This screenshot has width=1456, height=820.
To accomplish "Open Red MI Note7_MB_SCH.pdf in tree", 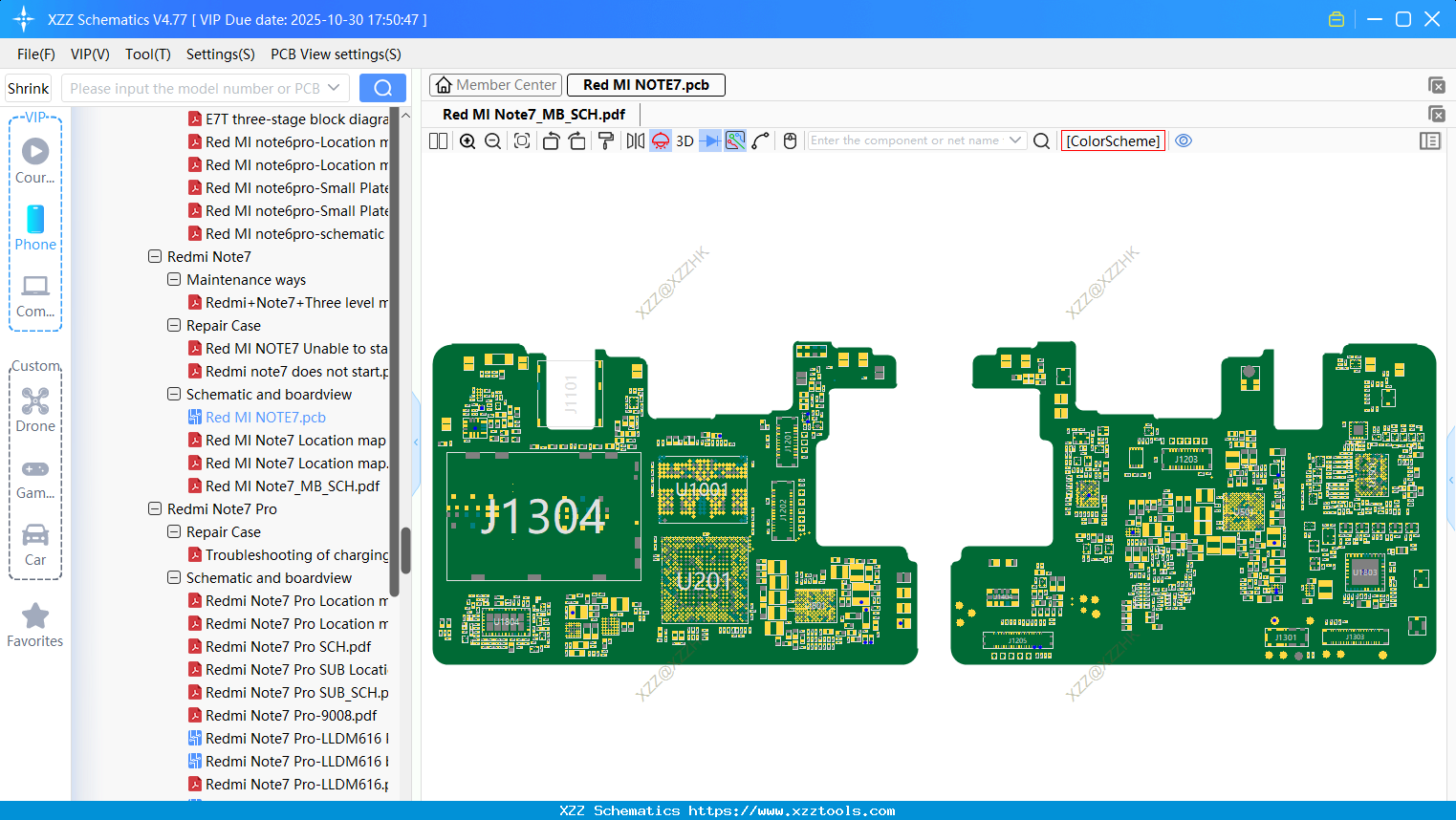I will 293,486.
